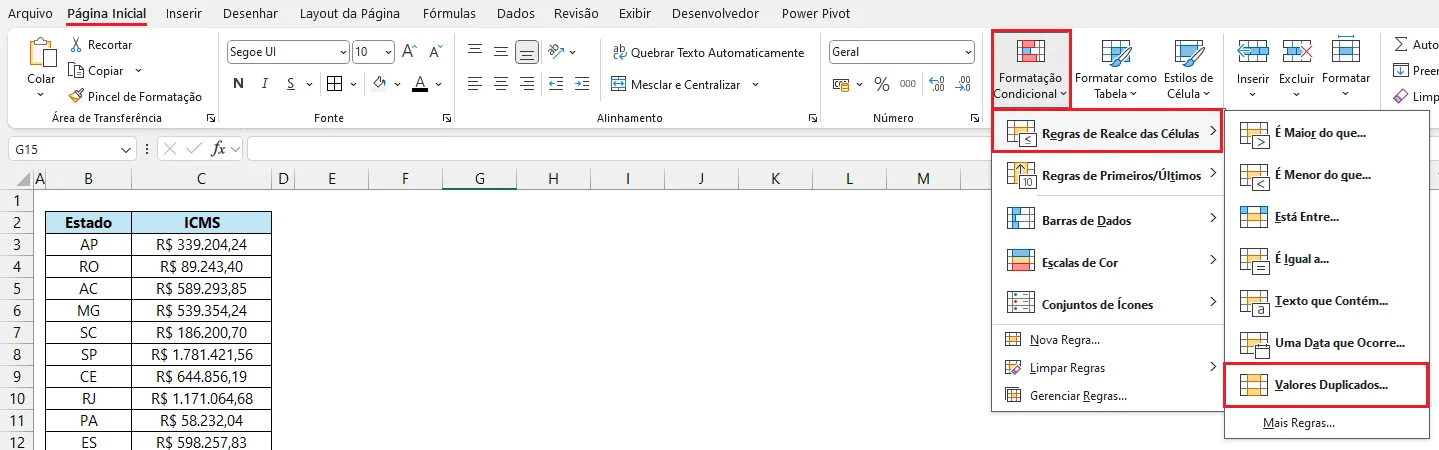Screen dimensions: 1439x450
Task: Click Gerenciar Regras...
Action: (x=1108, y=396)
